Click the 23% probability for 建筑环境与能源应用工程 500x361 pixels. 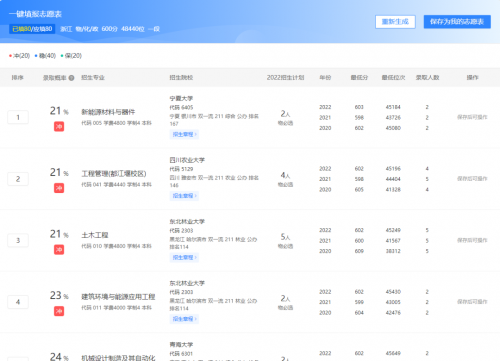pyautogui.click(x=59, y=295)
